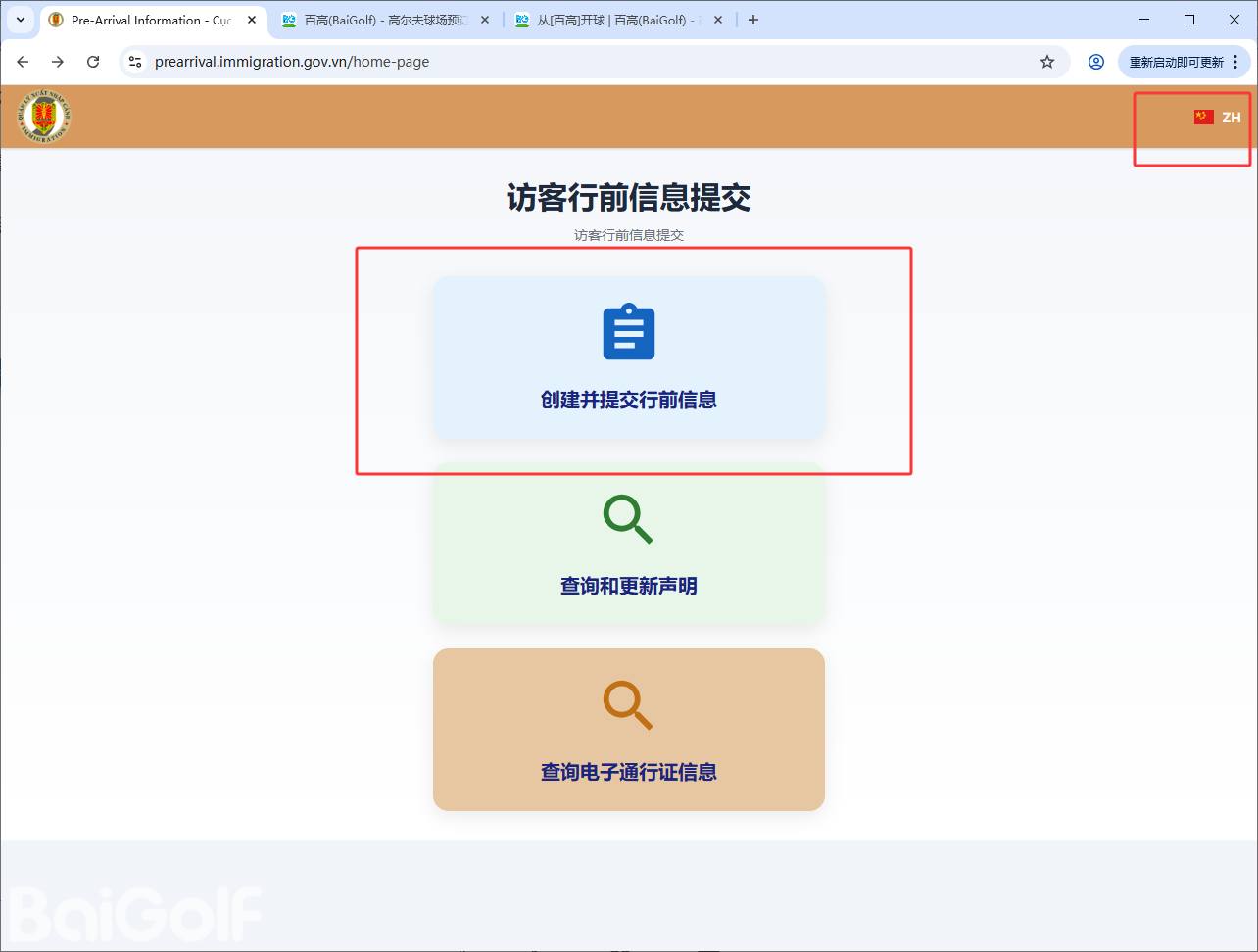This screenshot has width=1258, height=952.
Task: Click the Vietnam Immigration logo emblem
Action: click(x=43, y=117)
